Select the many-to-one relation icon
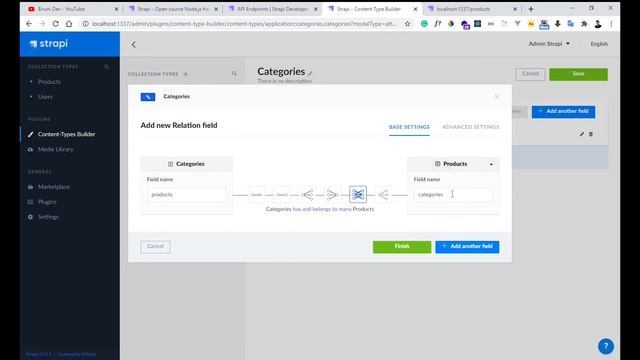This screenshot has height=360, width=640. (332, 195)
